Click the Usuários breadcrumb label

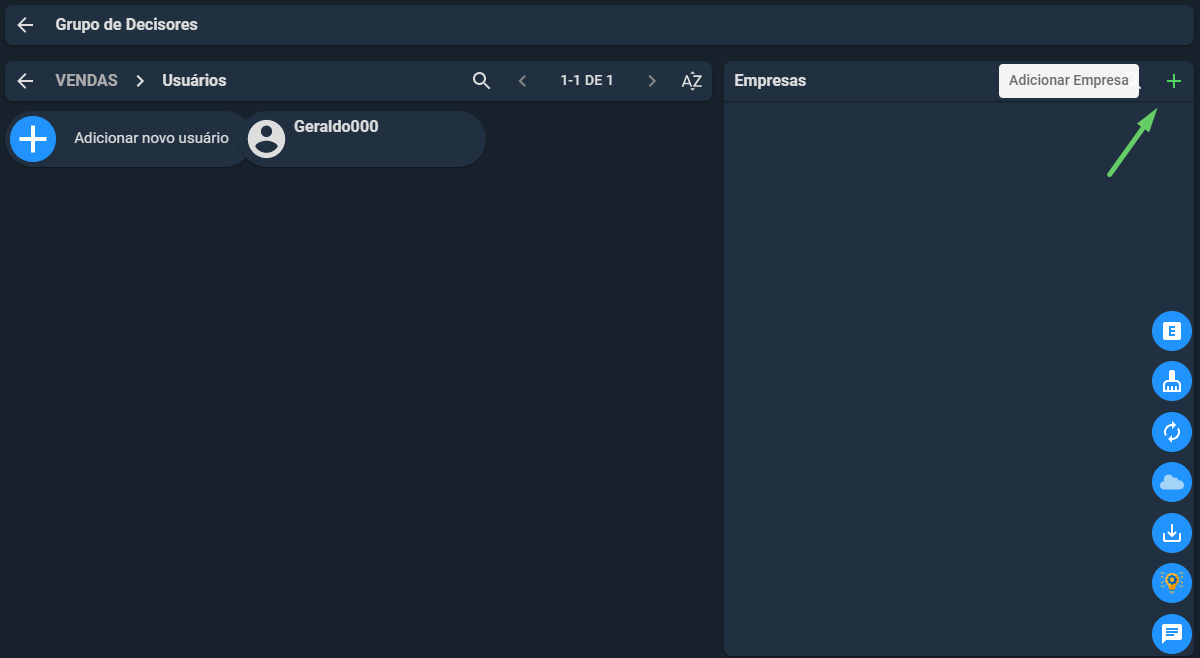194,81
